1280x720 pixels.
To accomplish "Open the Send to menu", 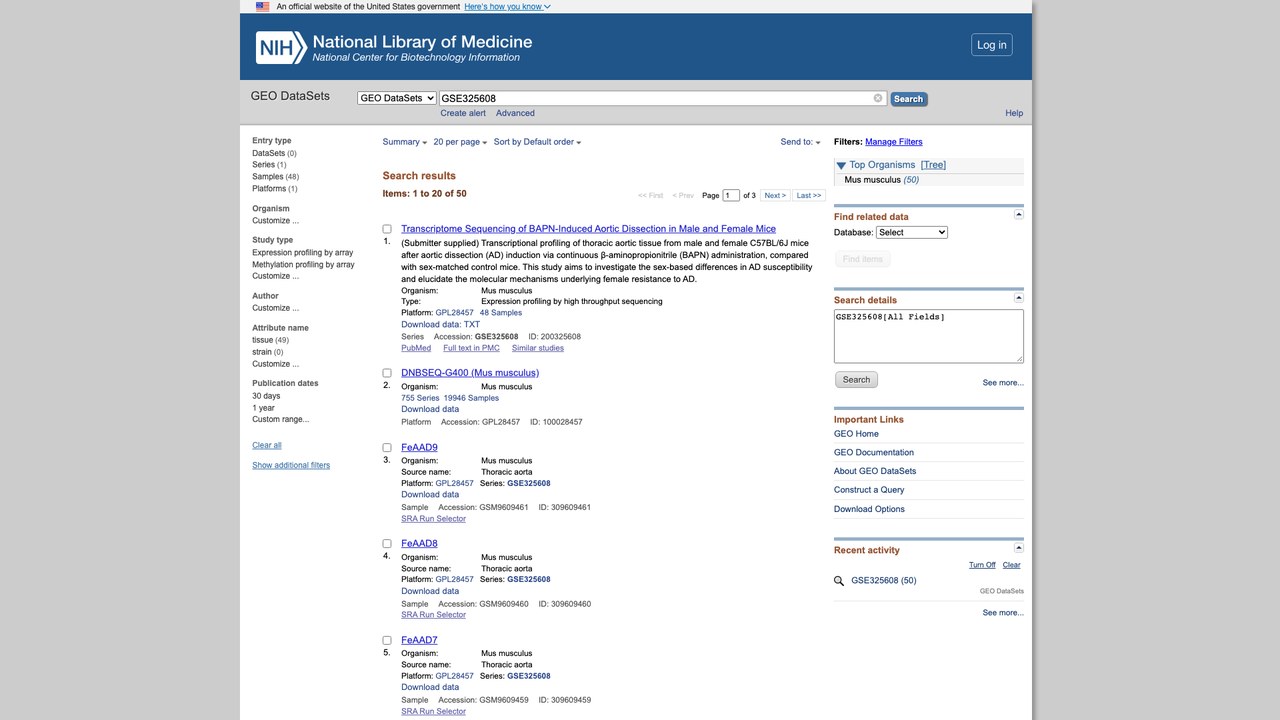I will (x=800, y=142).
